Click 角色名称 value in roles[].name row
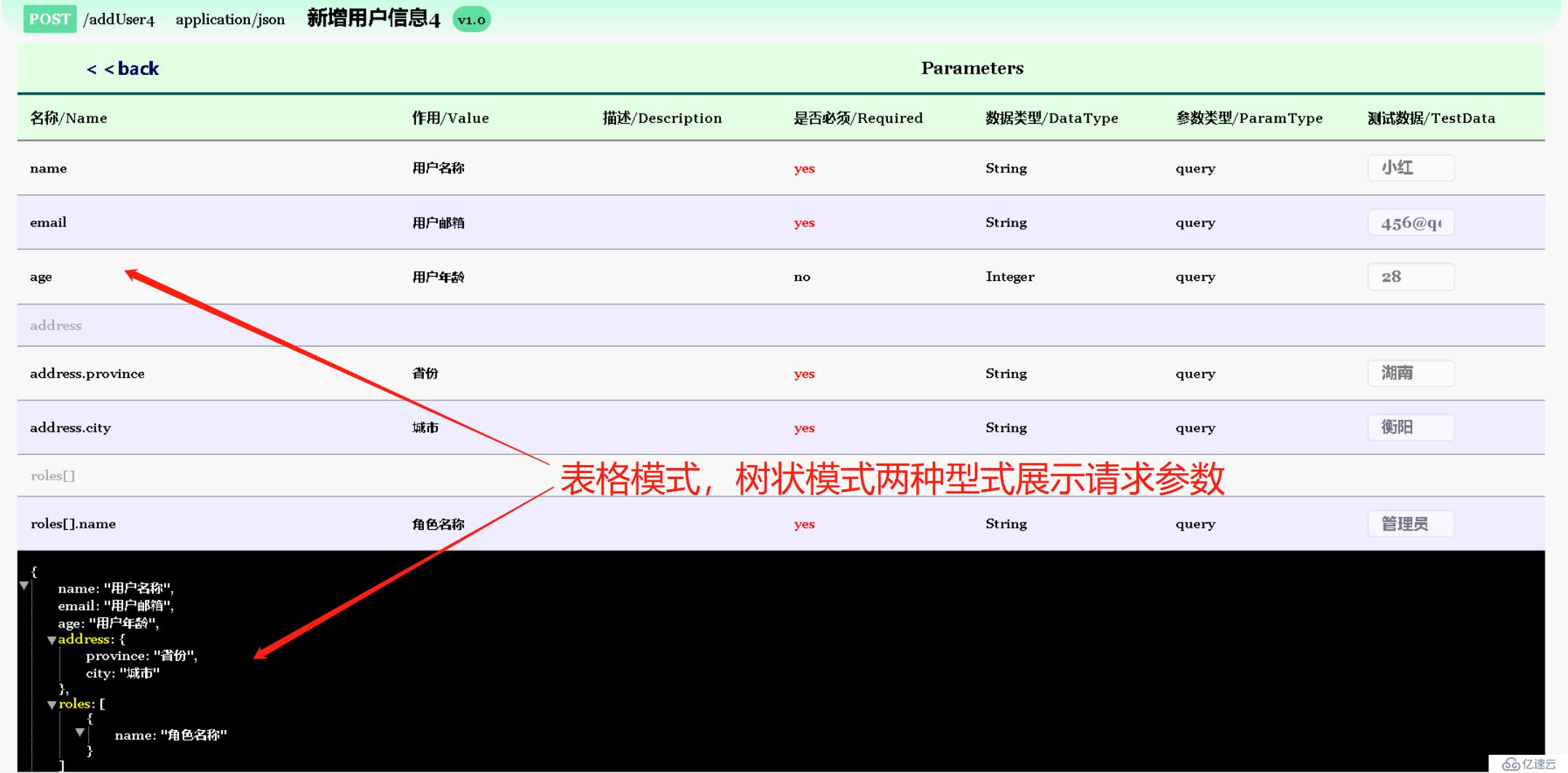The width and height of the screenshot is (1568, 773). pyautogui.click(x=438, y=524)
